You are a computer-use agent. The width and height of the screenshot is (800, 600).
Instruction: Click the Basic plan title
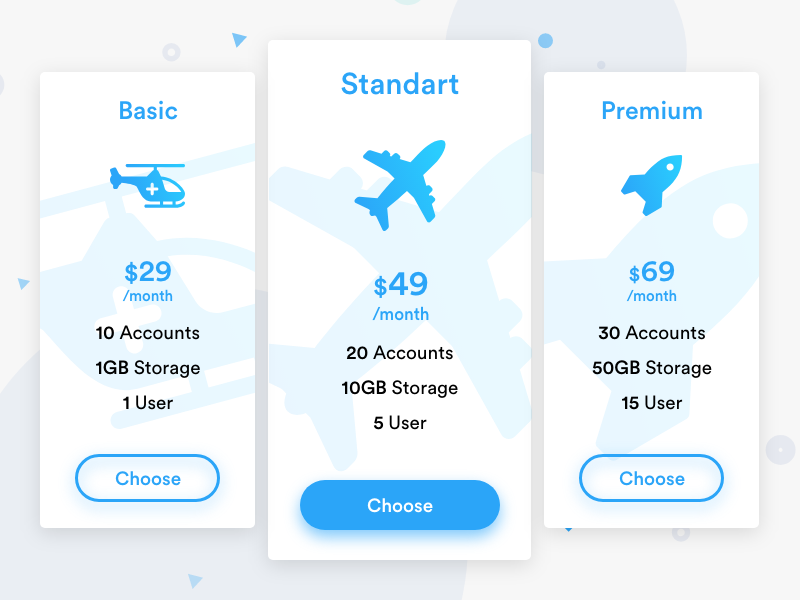[x=148, y=111]
